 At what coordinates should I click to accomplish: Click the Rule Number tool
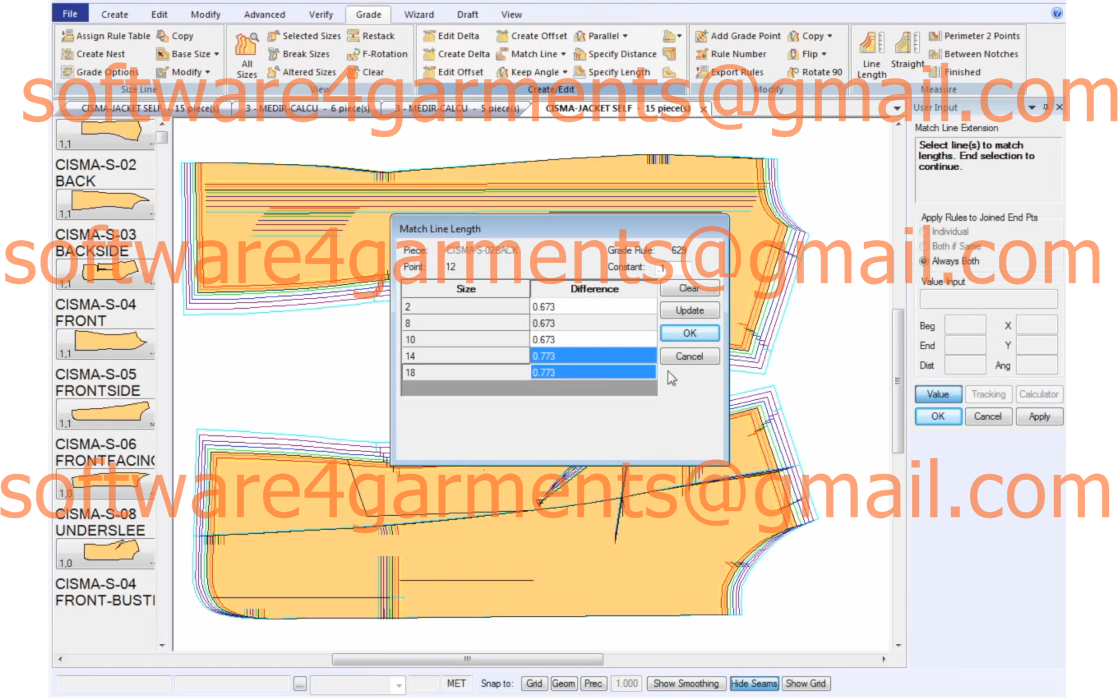tap(731, 53)
